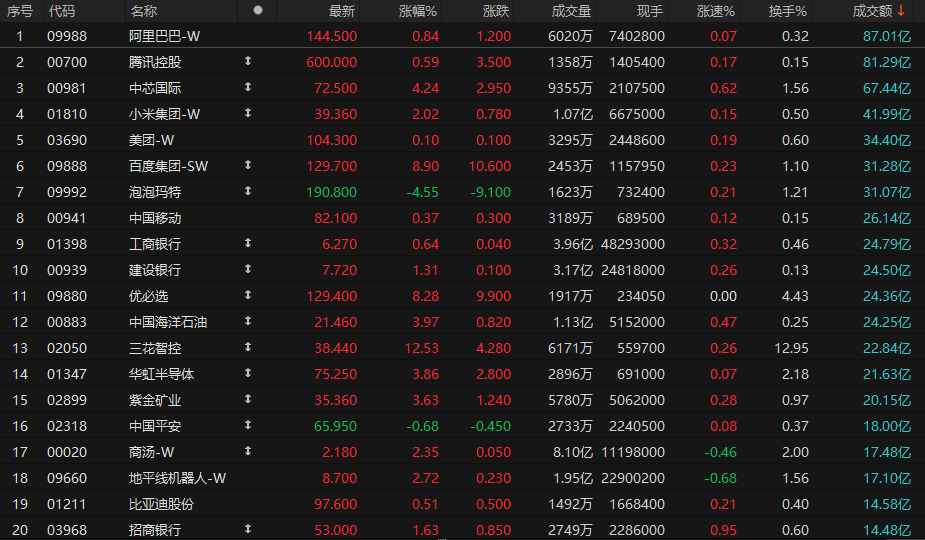The image size is (925, 540).
Task: Select stock 招商银行
Action: coord(155,530)
